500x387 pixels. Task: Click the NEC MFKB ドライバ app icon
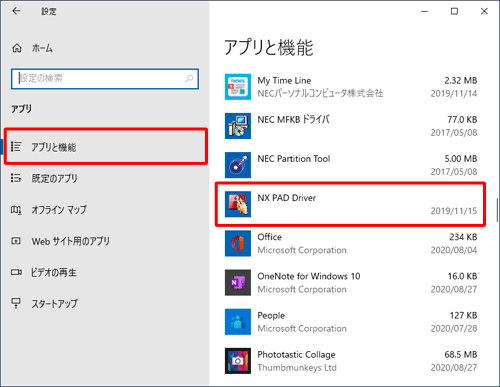[238, 126]
